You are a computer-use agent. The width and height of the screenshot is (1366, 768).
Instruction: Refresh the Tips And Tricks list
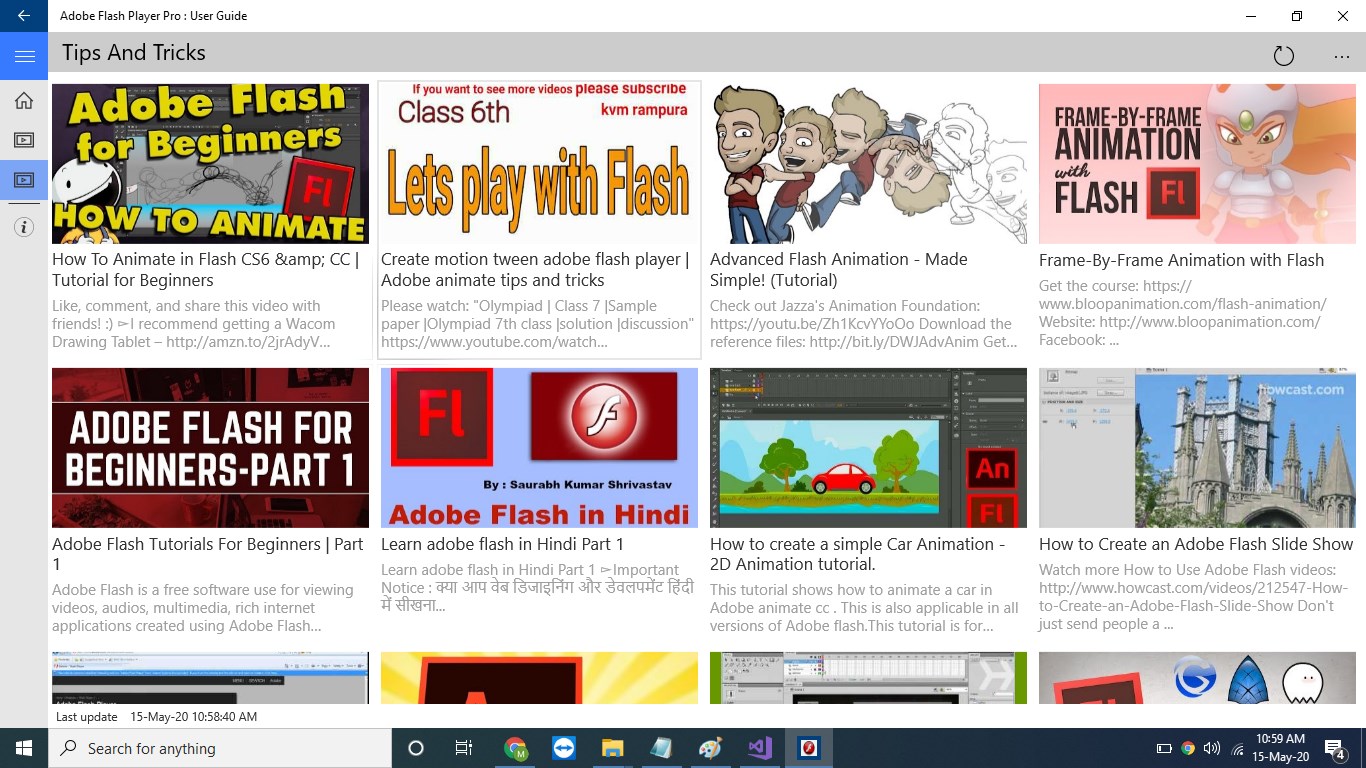[x=1284, y=56]
